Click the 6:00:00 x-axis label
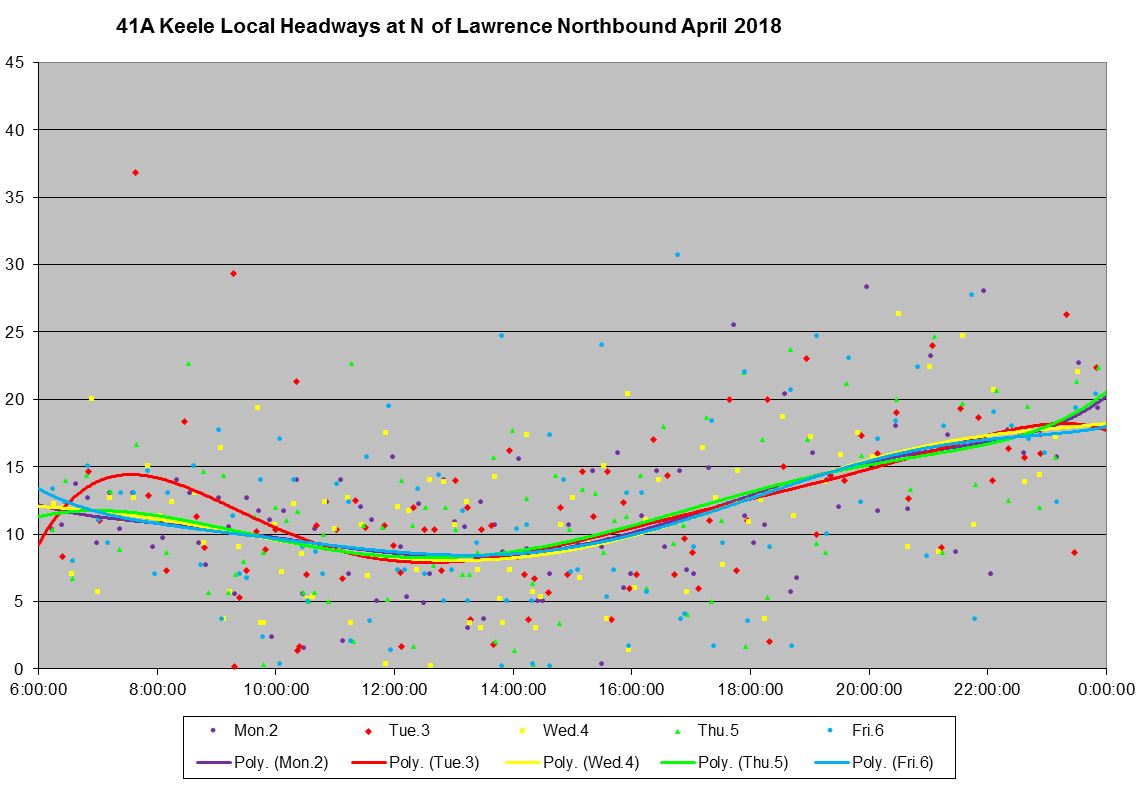The image size is (1148, 788). (x=38, y=689)
